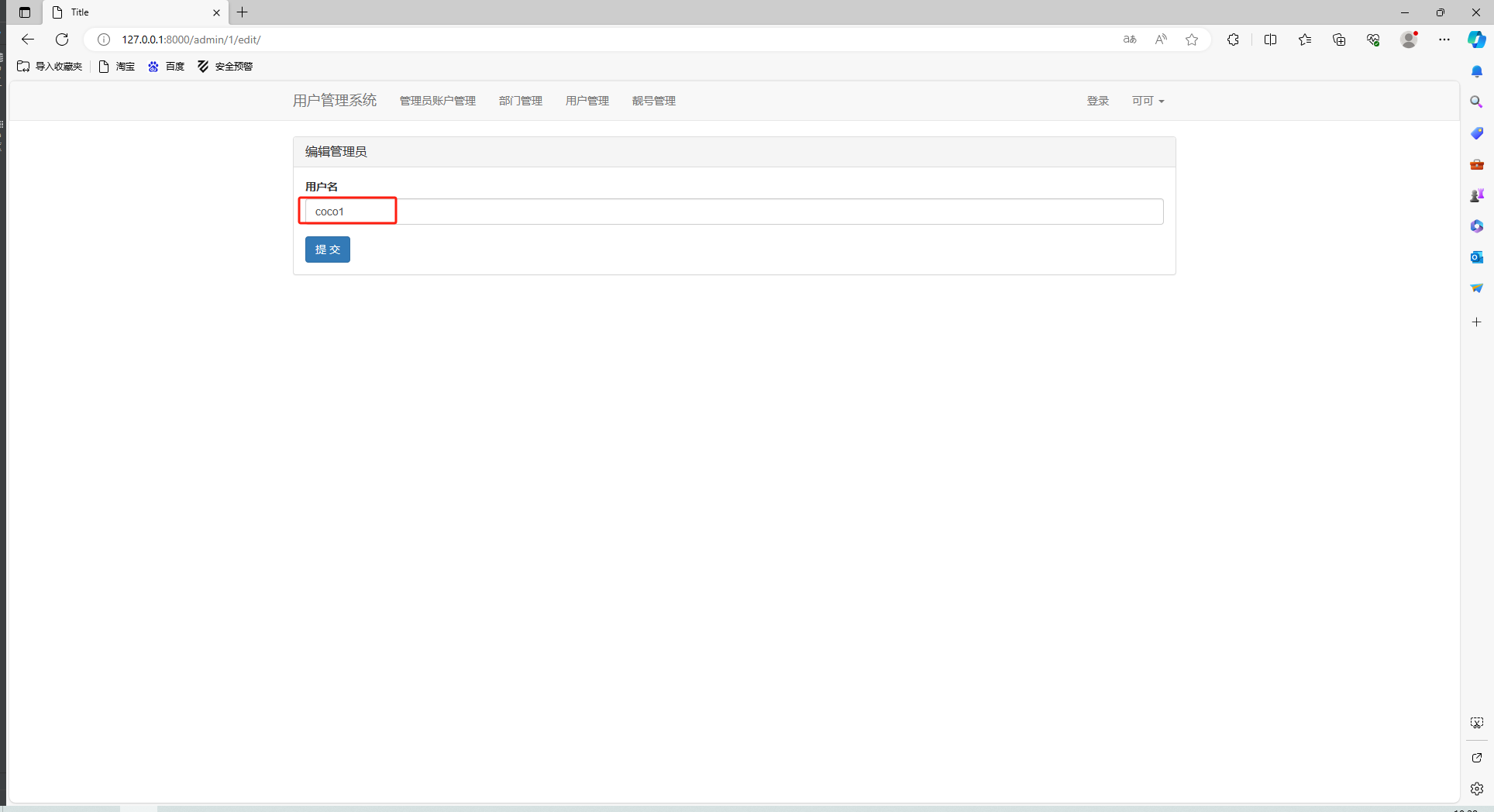Click the 编辑管理员 panel heading text

336,152
